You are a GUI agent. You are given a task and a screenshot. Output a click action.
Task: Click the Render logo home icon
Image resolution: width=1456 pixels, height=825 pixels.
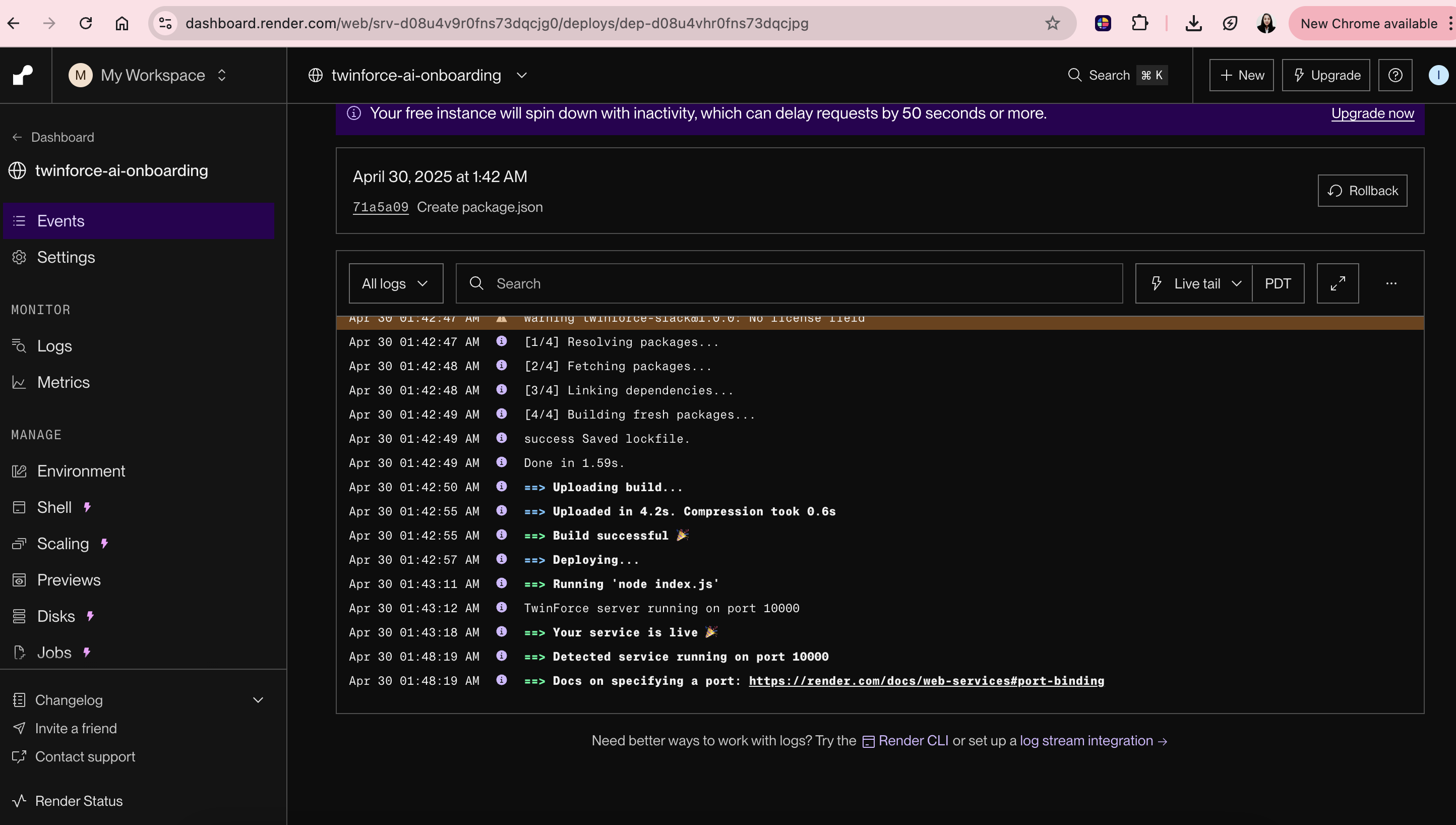click(x=23, y=75)
